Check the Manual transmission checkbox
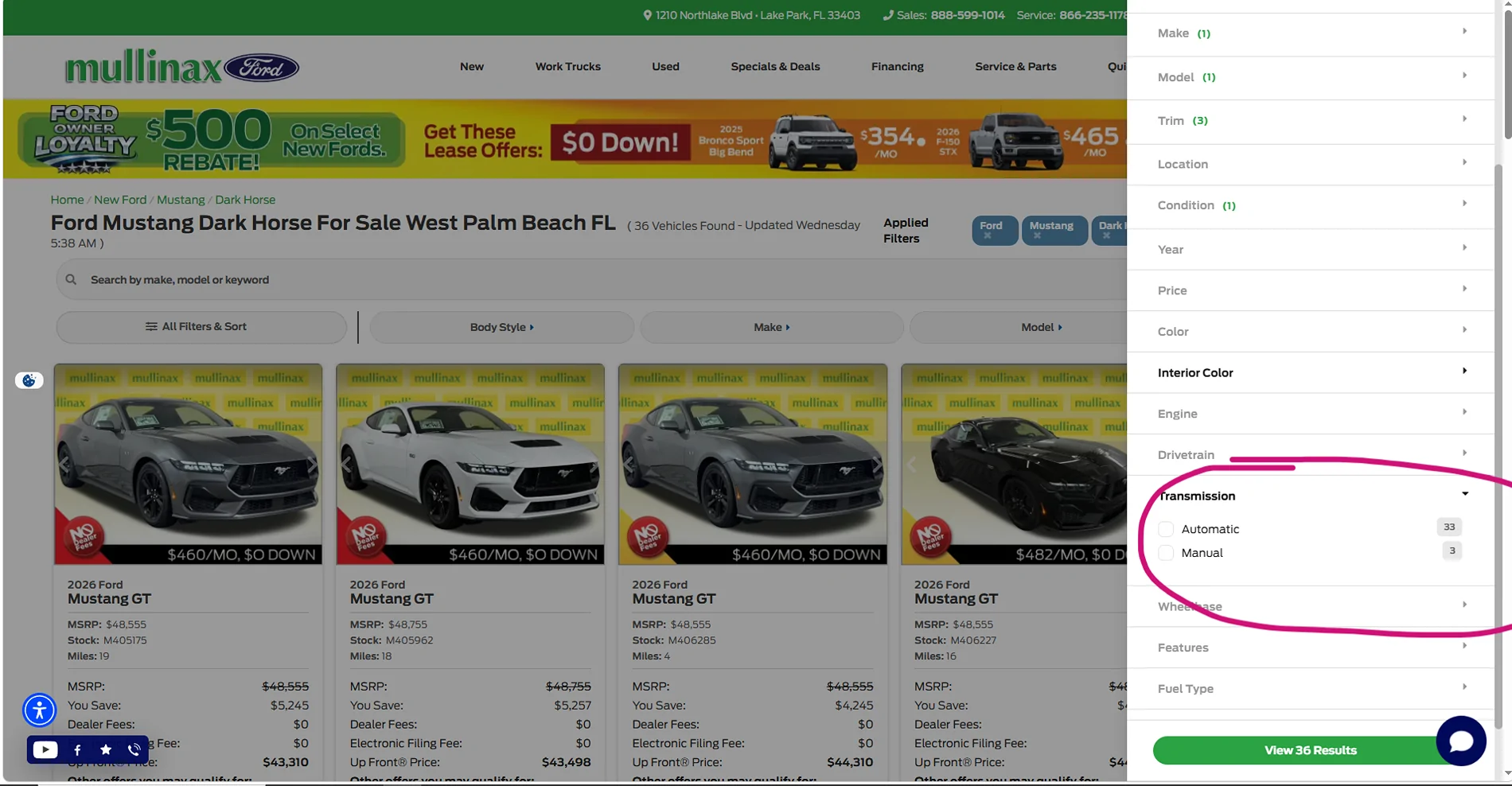This screenshot has width=1512, height=786. tap(1166, 553)
